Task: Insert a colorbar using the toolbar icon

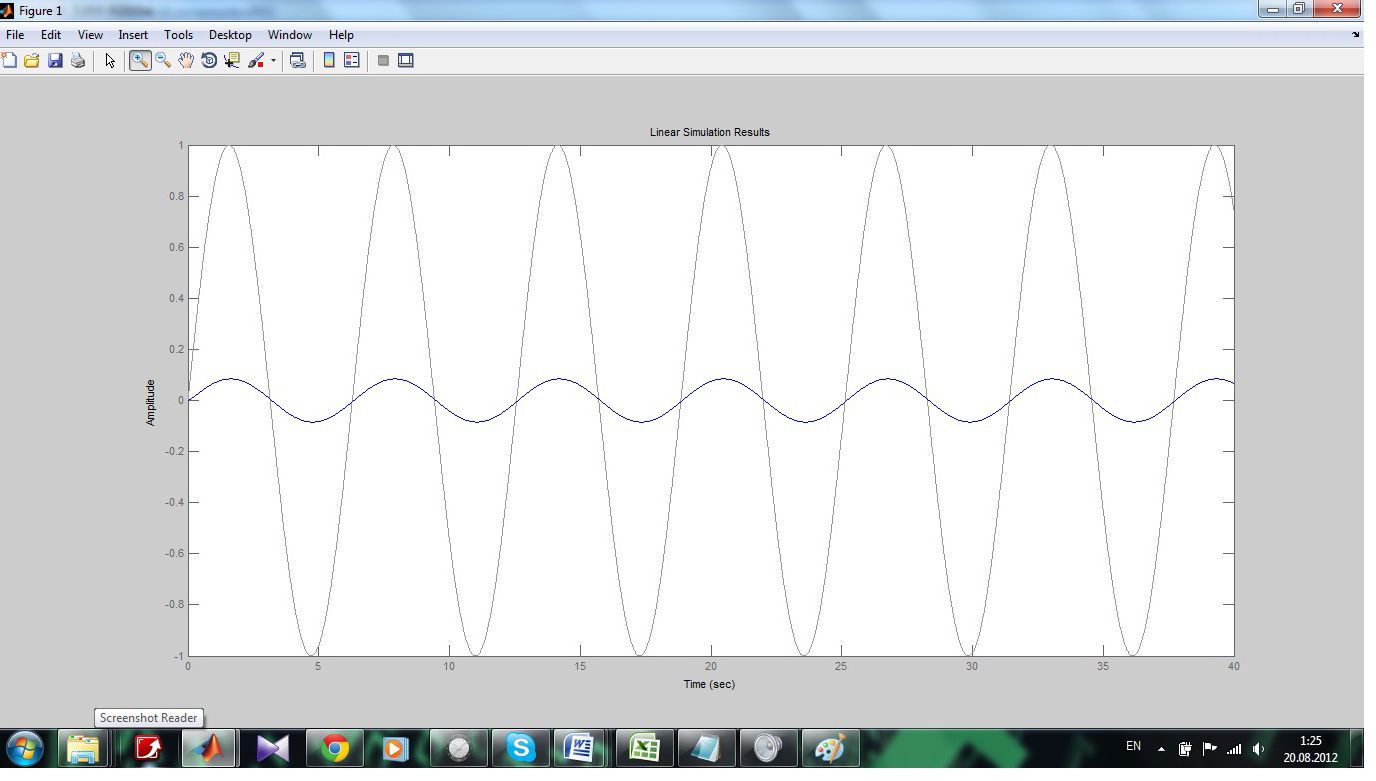Action: click(x=329, y=61)
